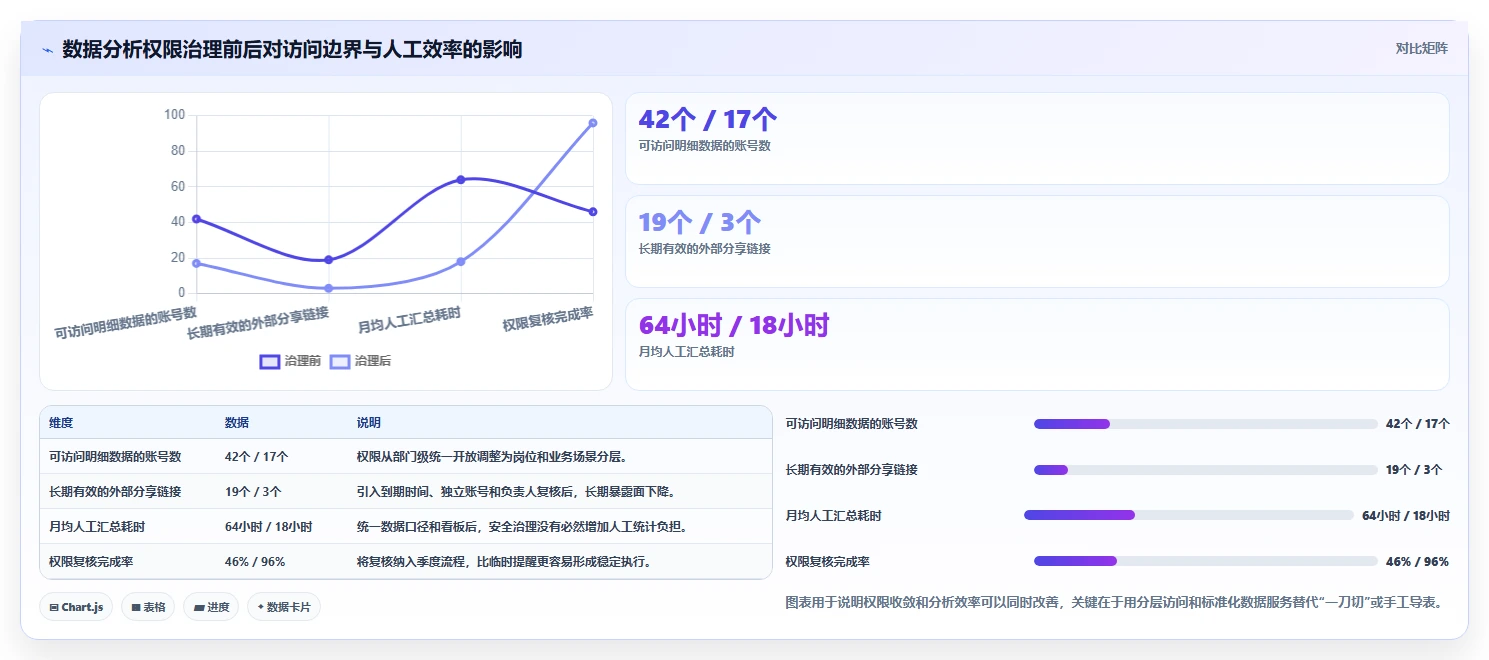Click the 46% / 96% value beside progress bar

1417,562
